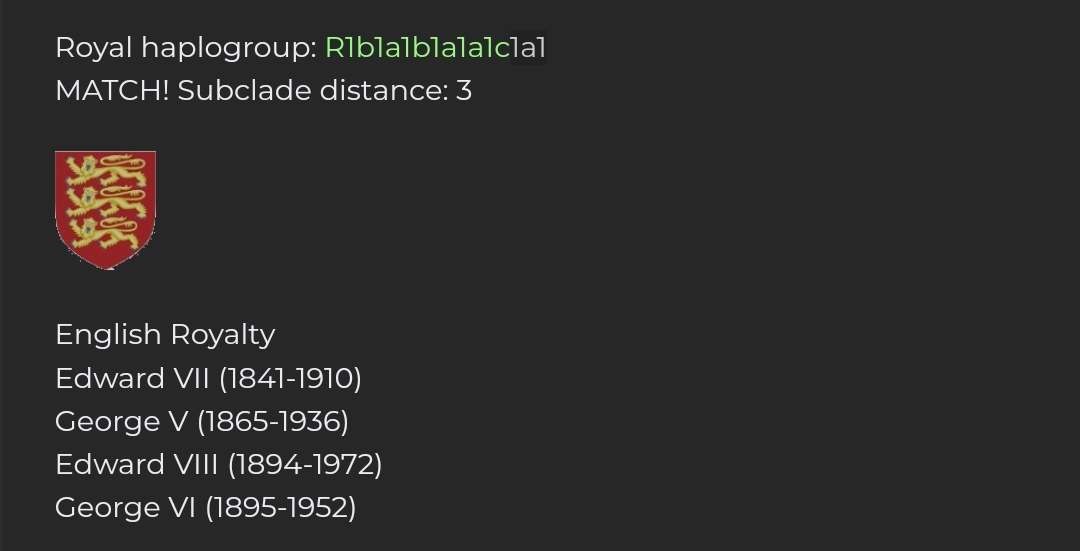Select the green haplogroup code R1b1a1b1a1a1c
This screenshot has width=1080, height=551.
417,47
